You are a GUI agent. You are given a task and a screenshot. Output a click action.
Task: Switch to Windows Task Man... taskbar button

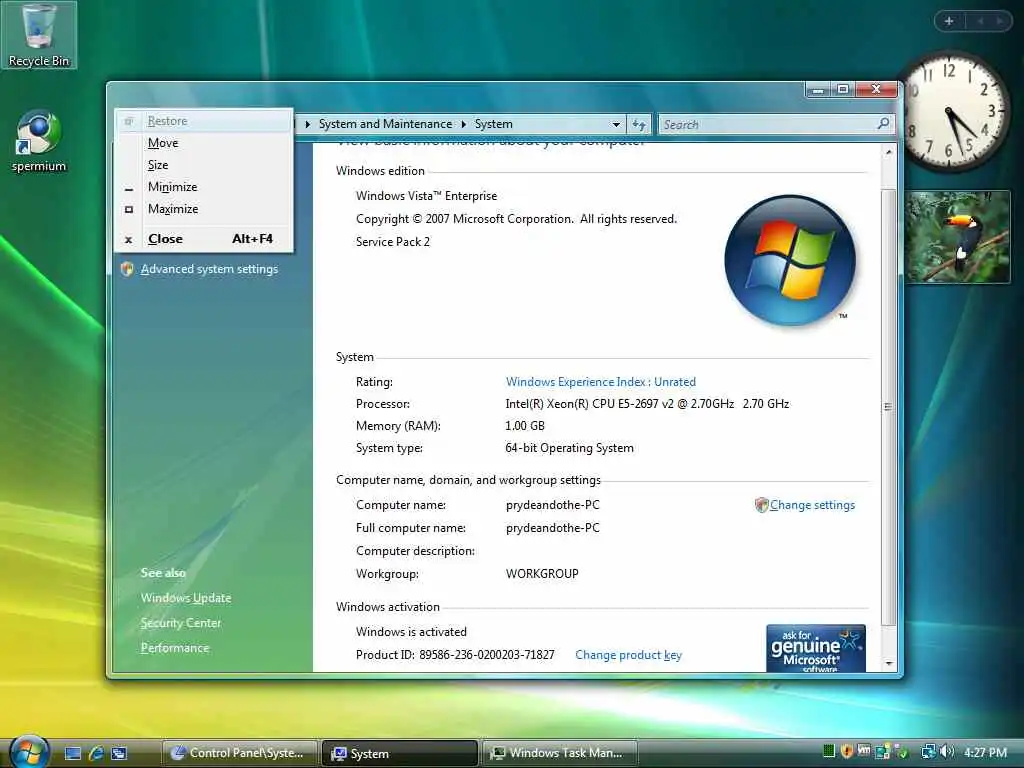point(559,753)
